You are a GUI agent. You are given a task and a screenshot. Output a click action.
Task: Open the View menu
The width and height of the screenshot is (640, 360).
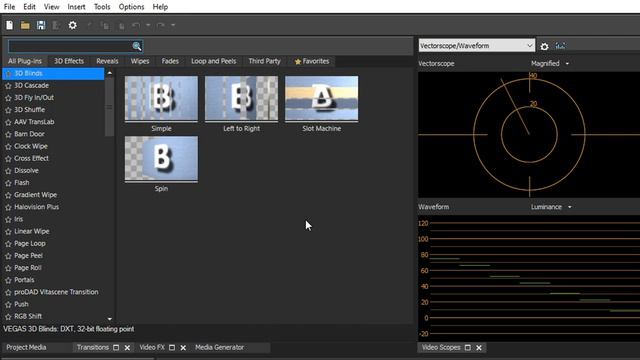51,7
